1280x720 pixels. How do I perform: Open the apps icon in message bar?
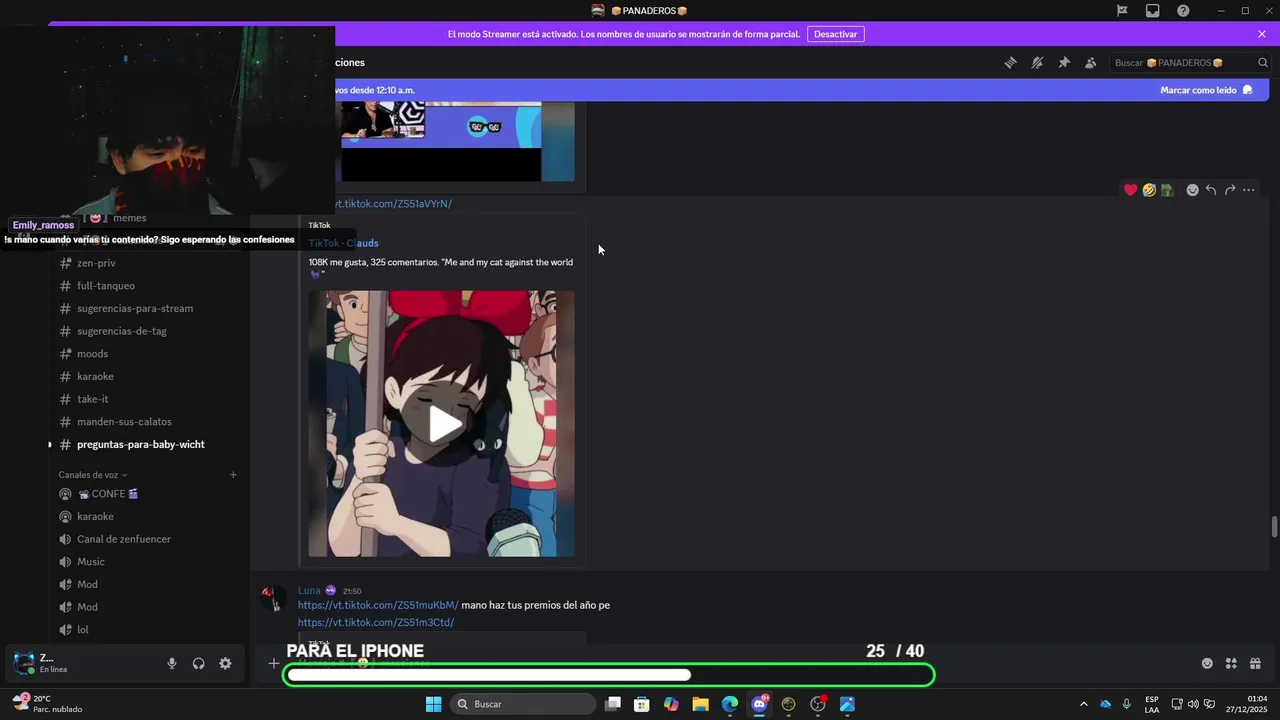pyautogui.click(x=1231, y=663)
